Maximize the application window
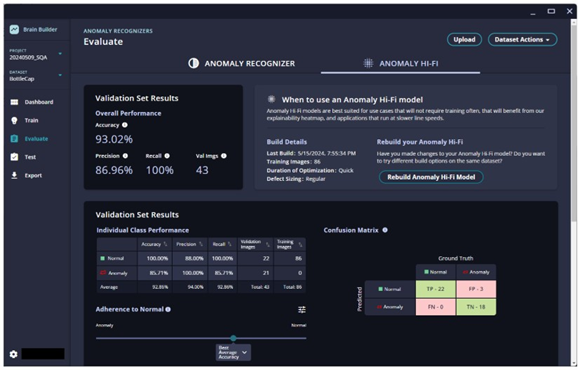This screenshot has width=580, height=370. [x=551, y=11]
